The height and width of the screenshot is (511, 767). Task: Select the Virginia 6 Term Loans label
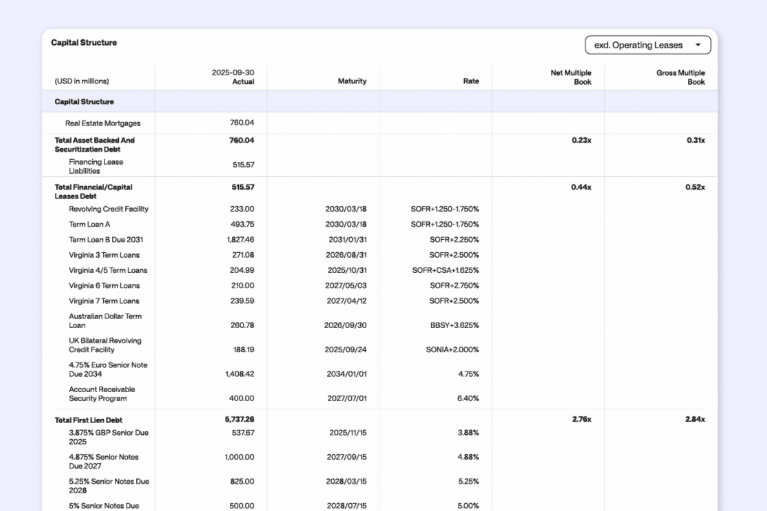(x=104, y=286)
